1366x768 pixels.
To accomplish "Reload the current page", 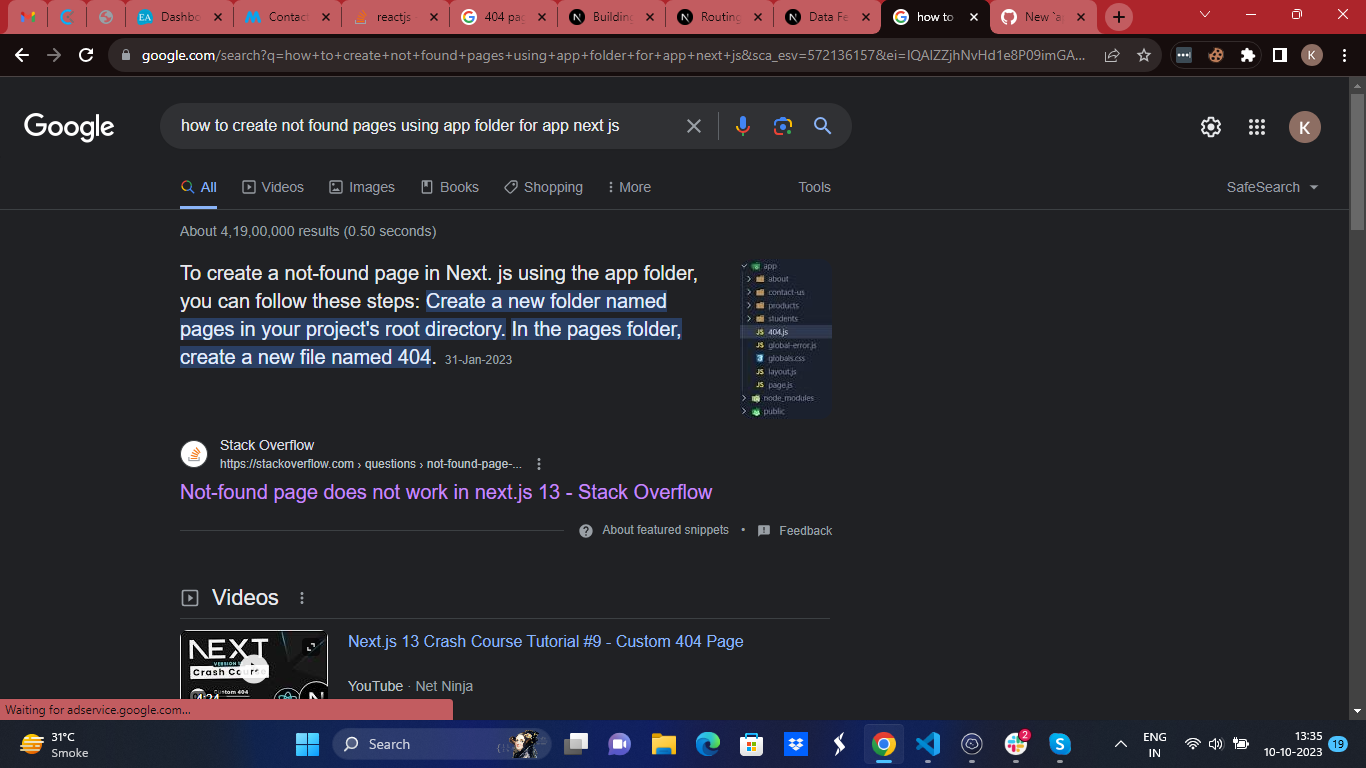I will (x=86, y=55).
